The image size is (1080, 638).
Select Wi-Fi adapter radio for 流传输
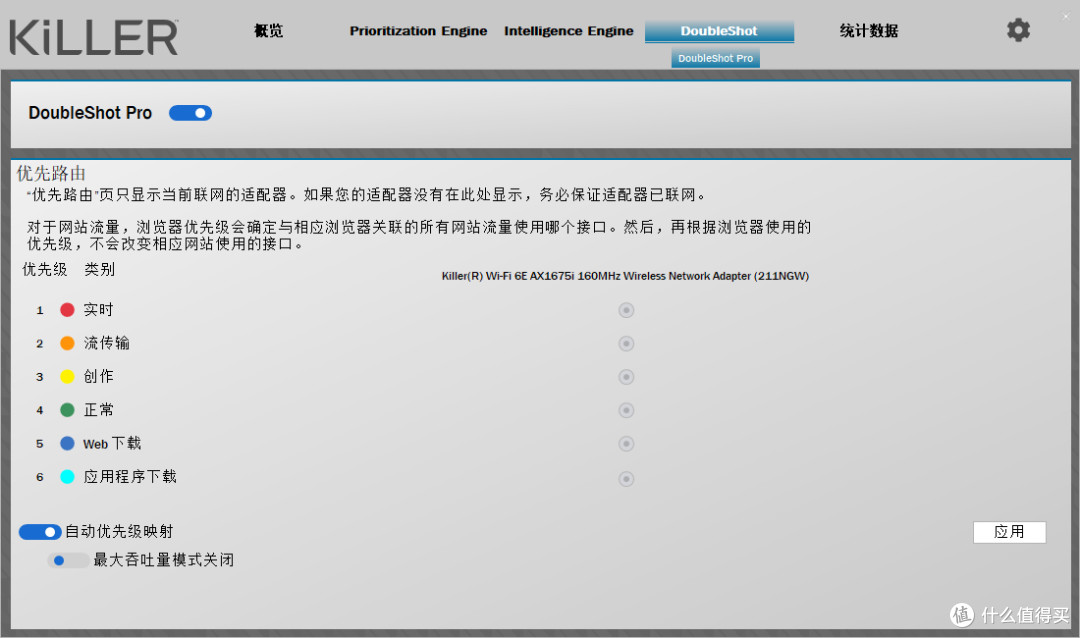[x=626, y=343]
